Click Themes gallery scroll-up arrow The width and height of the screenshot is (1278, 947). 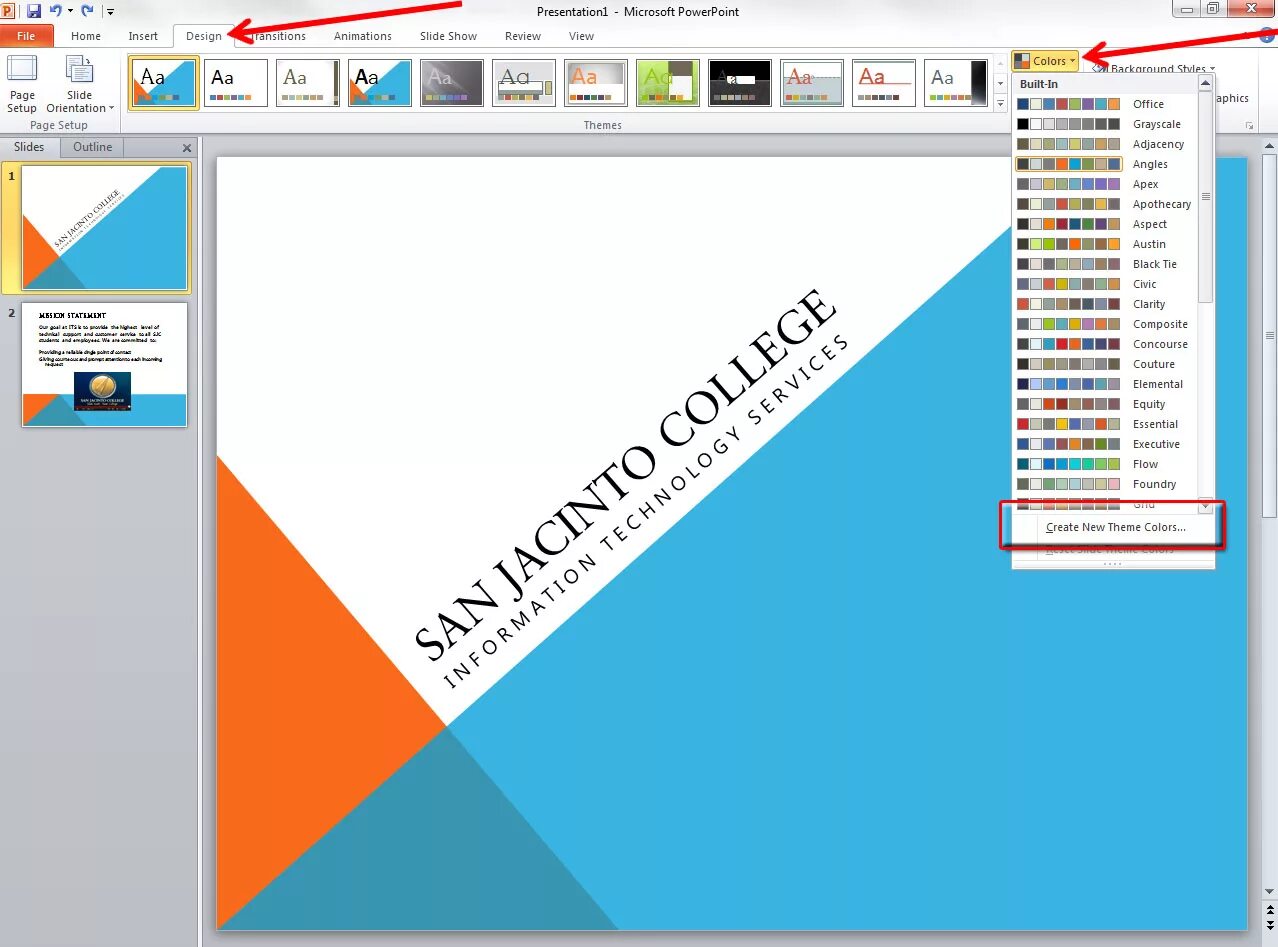[x=1000, y=65]
